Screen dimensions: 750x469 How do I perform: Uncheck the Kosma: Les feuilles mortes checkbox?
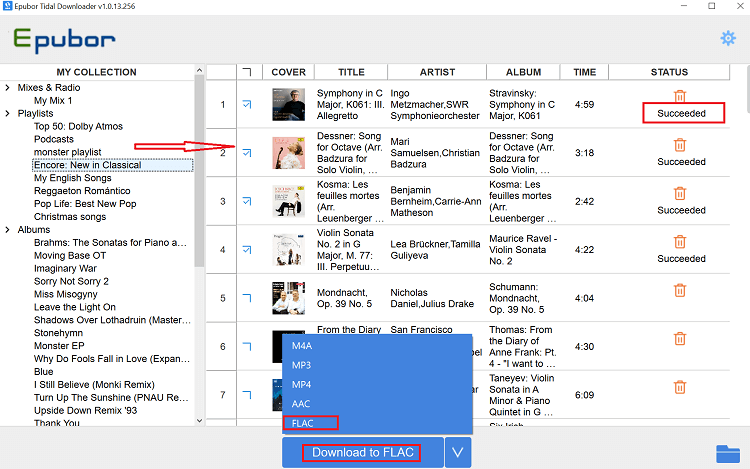(x=247, y=201)
